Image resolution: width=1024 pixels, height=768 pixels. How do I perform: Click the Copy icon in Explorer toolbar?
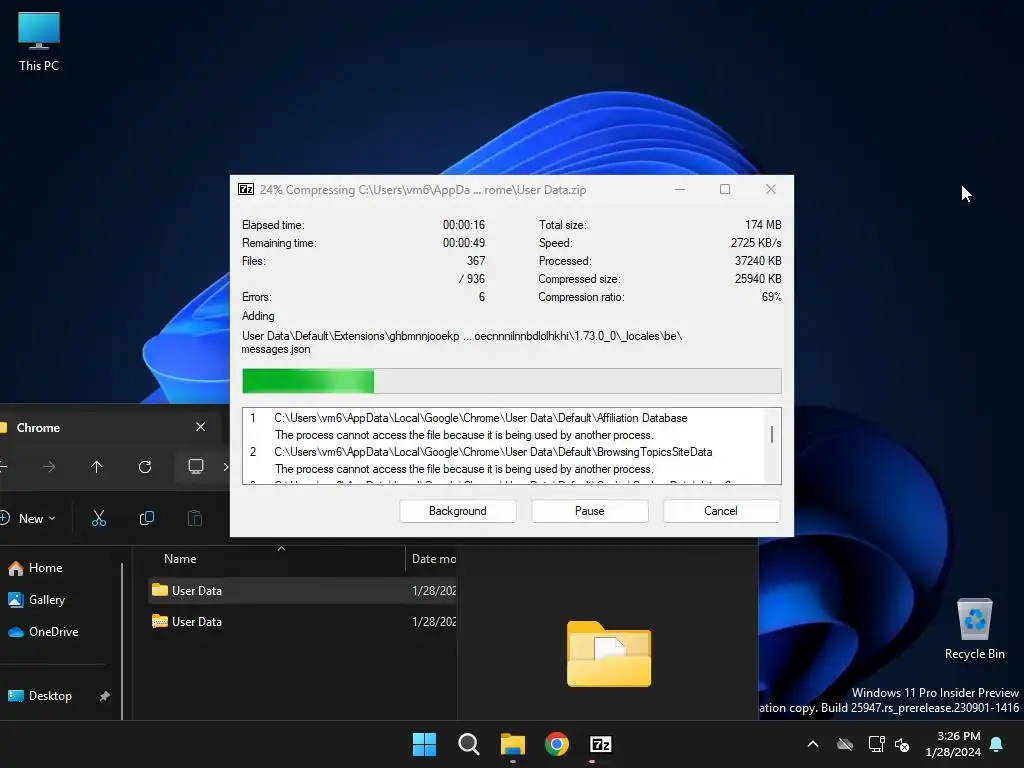click(147, 519)
